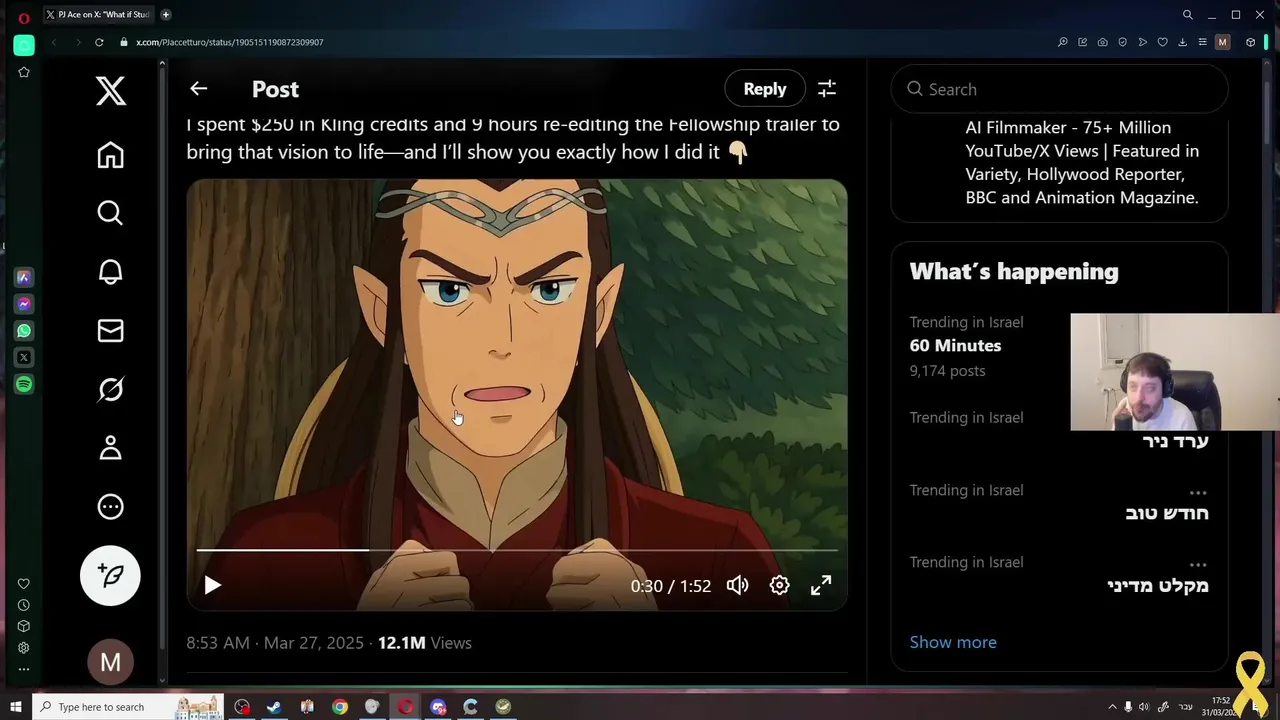This screenshot has height=720, width=1280.
Task: Open WhatsApp in Opera sidebar
Action: (x=24, y=331)
